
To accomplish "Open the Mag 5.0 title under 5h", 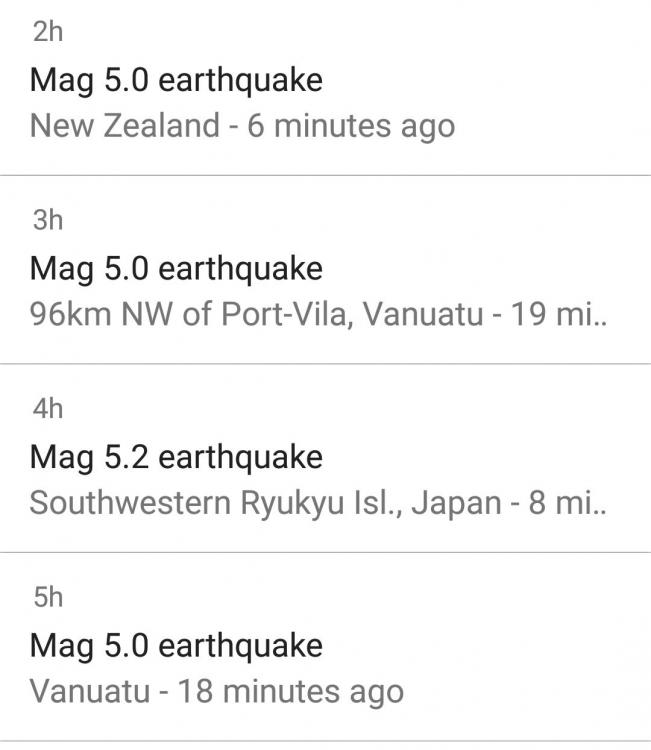I will pos(176,645).
